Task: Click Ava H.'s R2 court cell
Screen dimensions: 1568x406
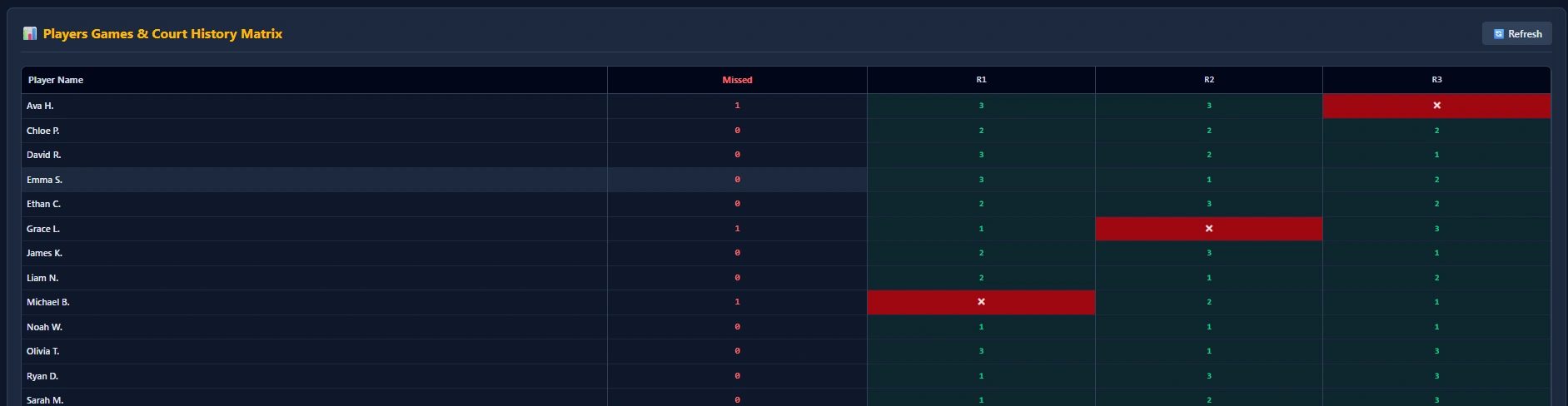Action: [1209, 106]
